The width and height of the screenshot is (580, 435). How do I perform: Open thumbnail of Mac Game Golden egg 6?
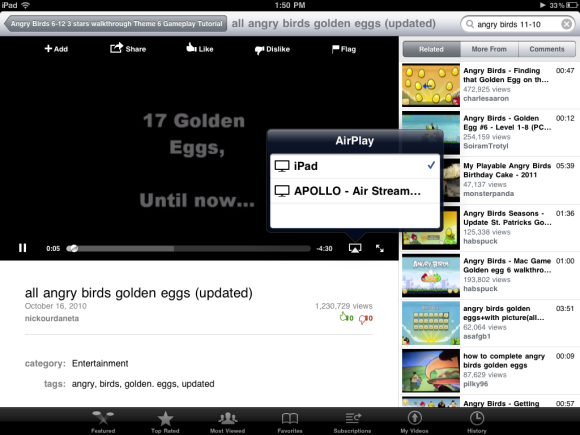[x=431, y=276]
